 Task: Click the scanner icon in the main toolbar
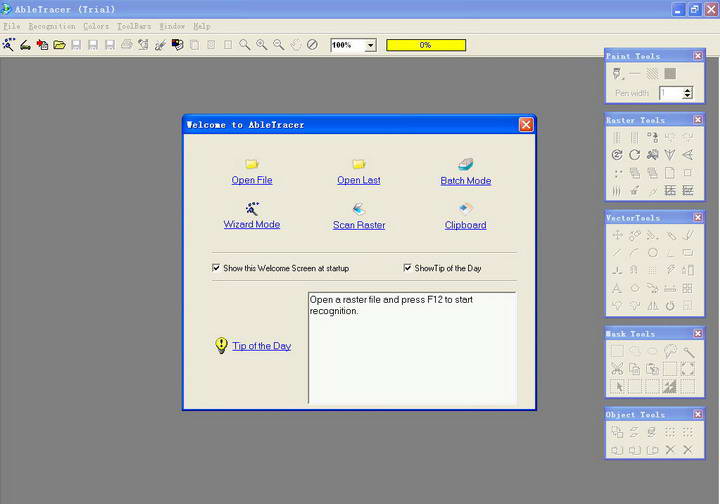click(x=26, y=45)
